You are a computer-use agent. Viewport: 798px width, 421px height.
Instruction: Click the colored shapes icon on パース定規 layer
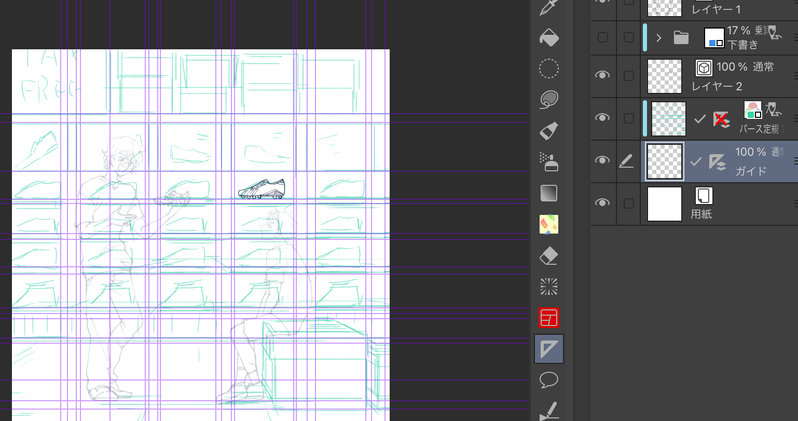[x=753, y=110]
